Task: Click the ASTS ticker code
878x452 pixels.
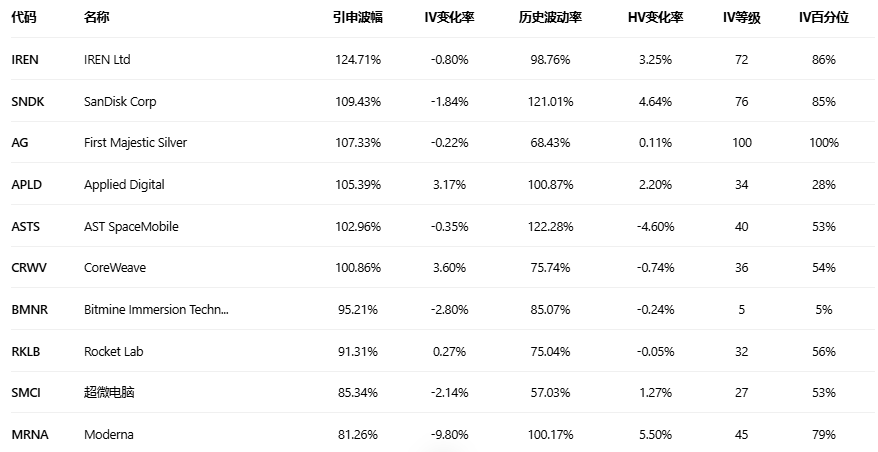Action: pos(26,227)
